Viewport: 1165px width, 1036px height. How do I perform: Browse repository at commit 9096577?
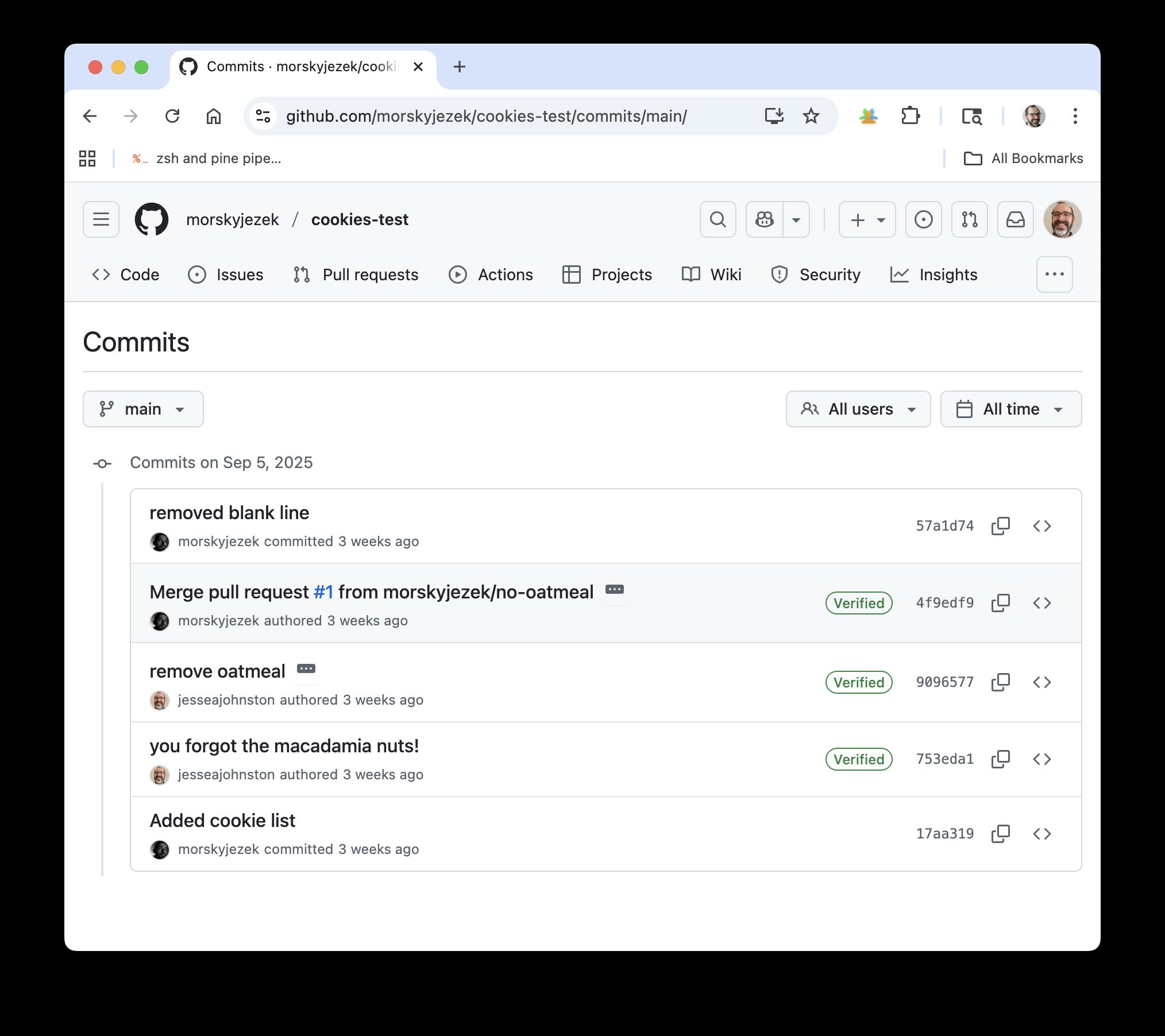[x=1041, y=682]
